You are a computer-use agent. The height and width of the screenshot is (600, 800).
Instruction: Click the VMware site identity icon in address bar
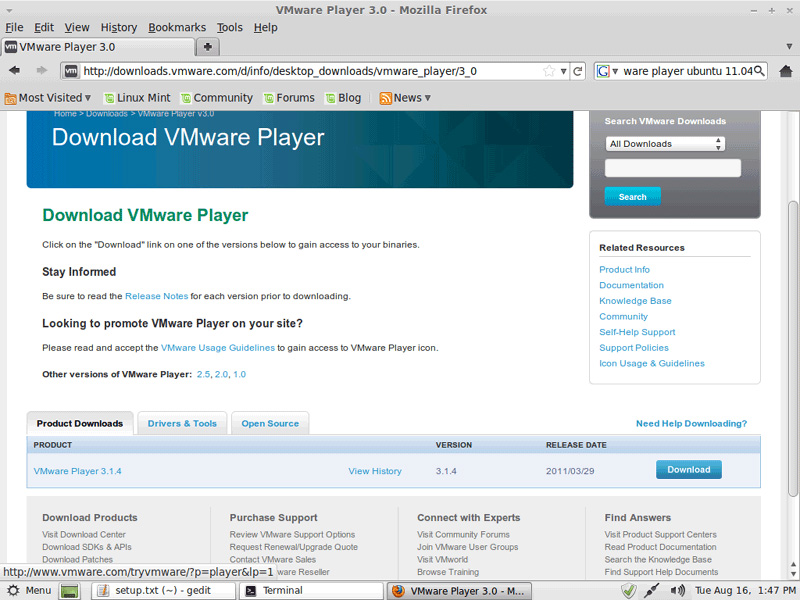(x=70, y=71)
